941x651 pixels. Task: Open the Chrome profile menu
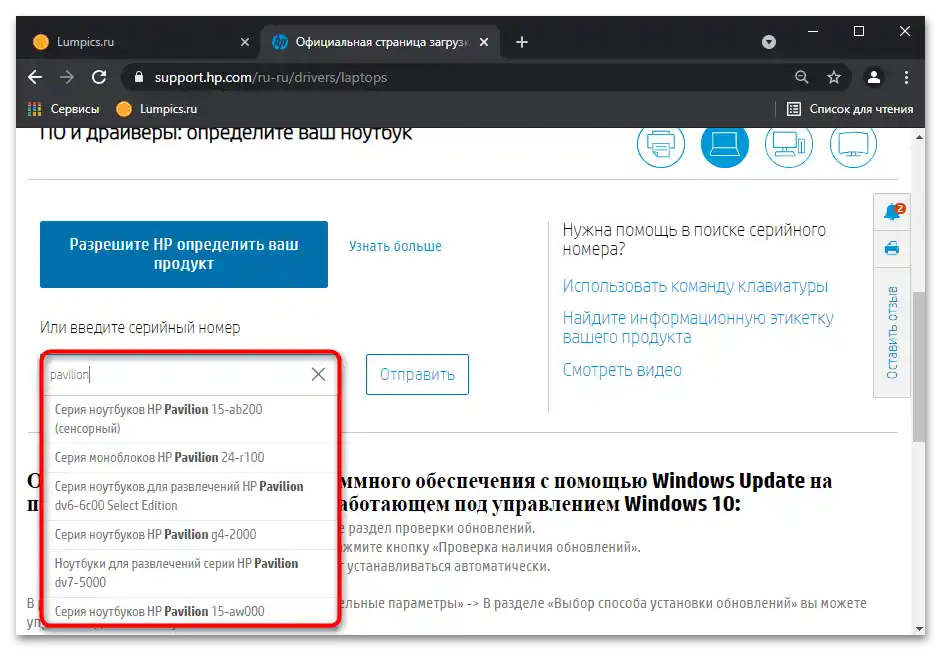coord(874,77)
